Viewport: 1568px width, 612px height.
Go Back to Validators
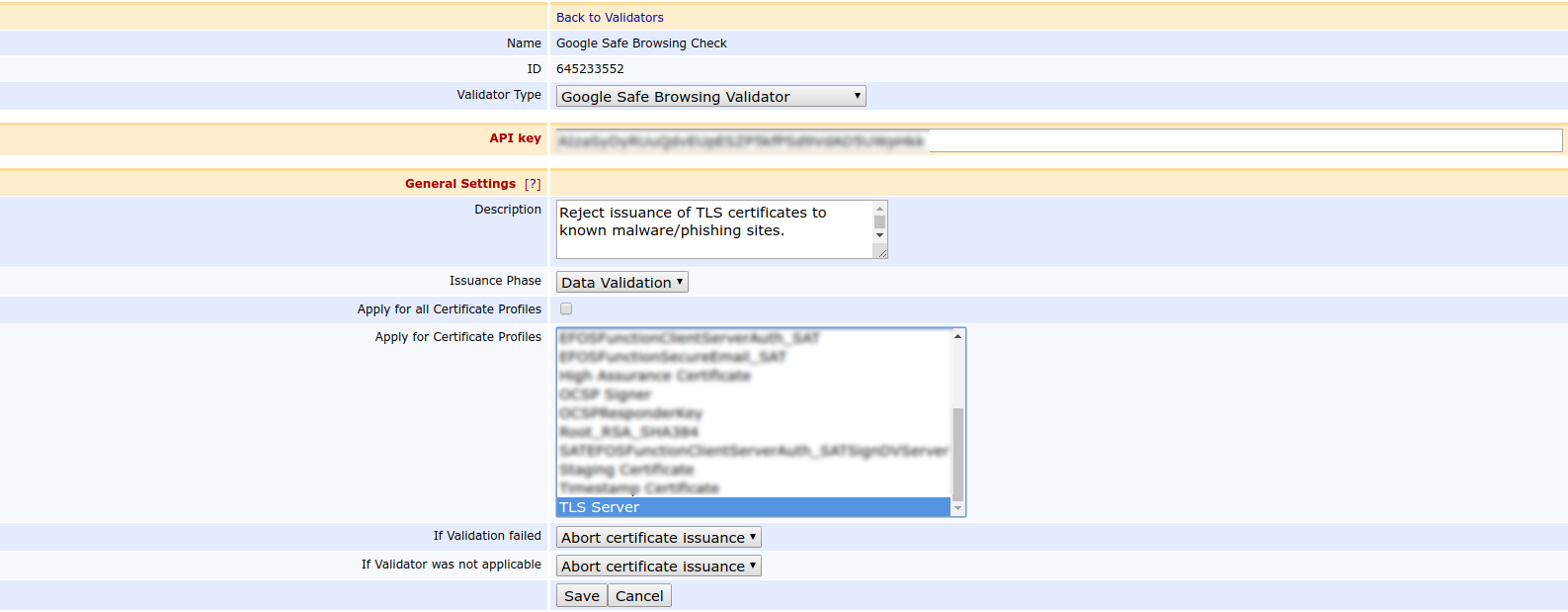pyautogui.click(x=610, y=18)
